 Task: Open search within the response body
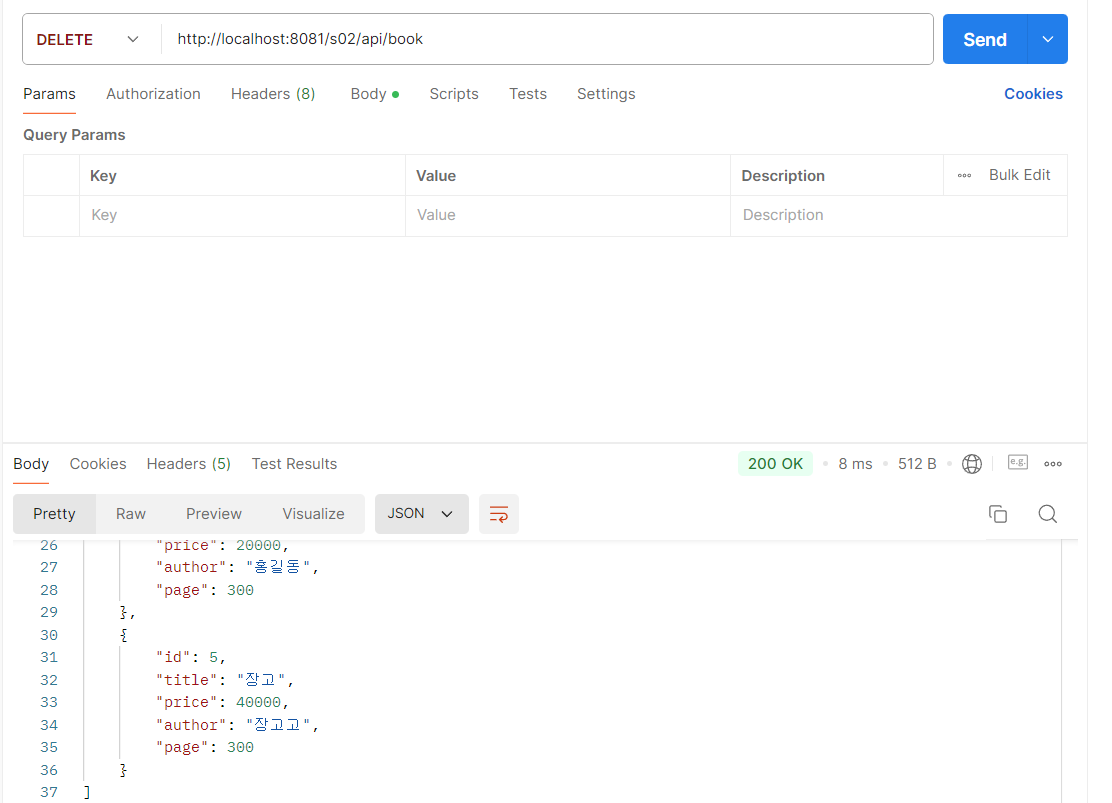[1047, 513]
